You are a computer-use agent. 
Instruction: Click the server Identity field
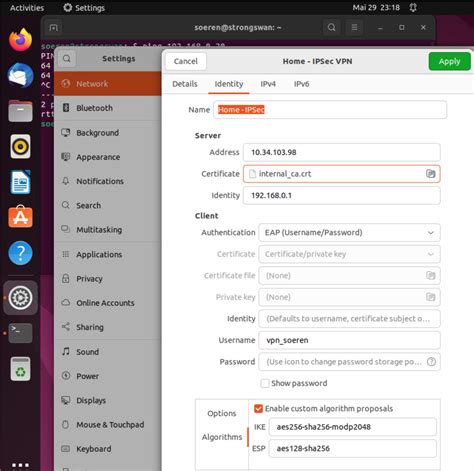342,195
